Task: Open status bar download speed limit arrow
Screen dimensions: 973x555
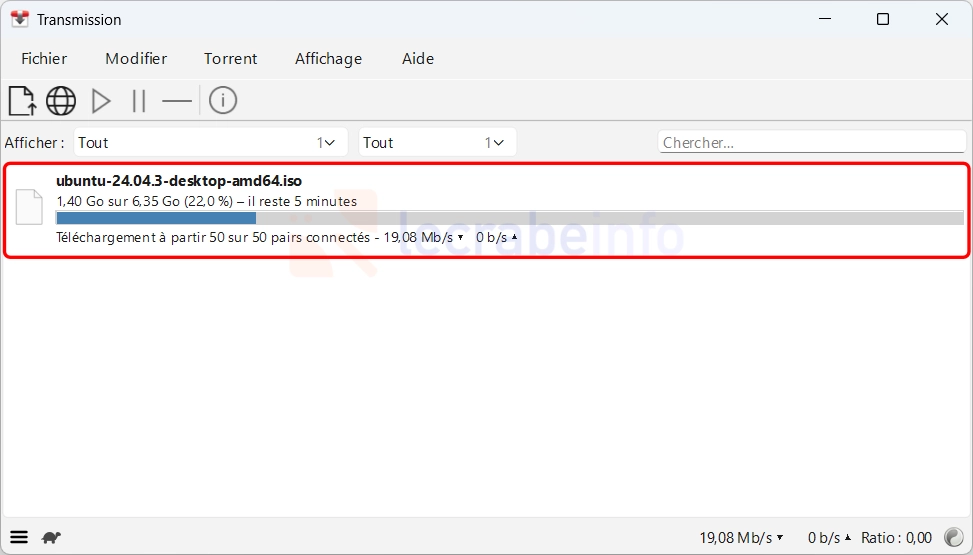Action: coord(780,538)
